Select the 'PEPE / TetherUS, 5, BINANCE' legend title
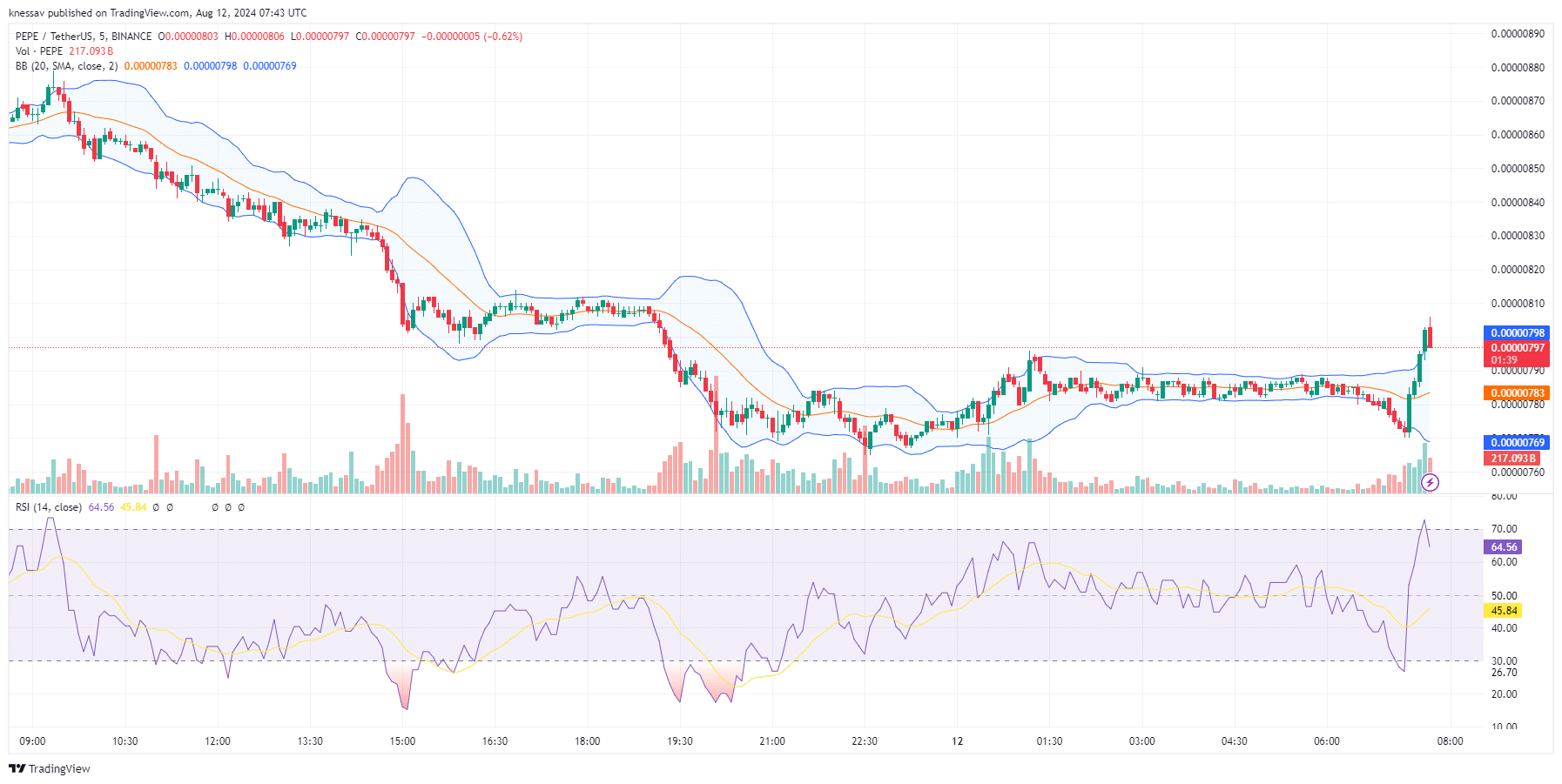Image resolution: width=1562 pixels, height=784 pixels. [x=84, y=37]
